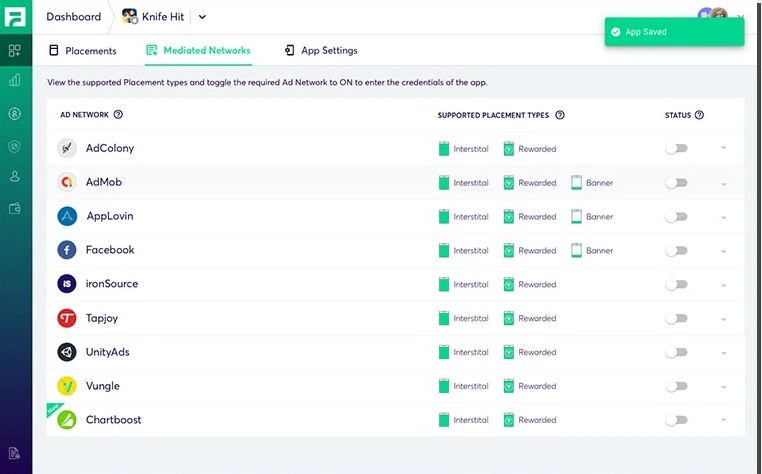
Task: Click the AppLovin Banner label
Action: (x=600, y=217)
